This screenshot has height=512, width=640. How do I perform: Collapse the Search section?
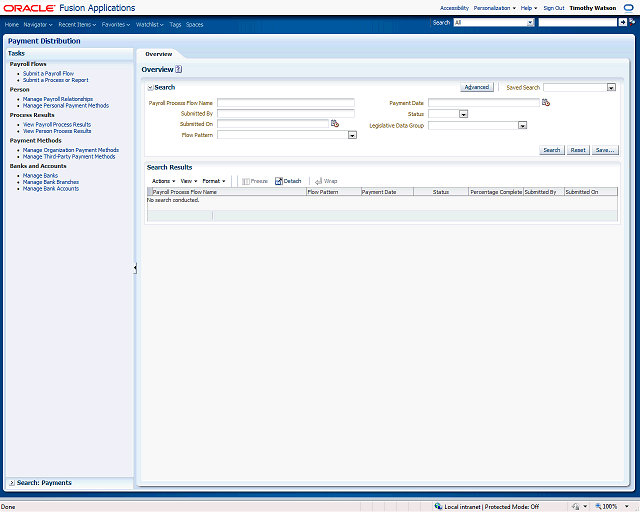[x=150, y=88]
